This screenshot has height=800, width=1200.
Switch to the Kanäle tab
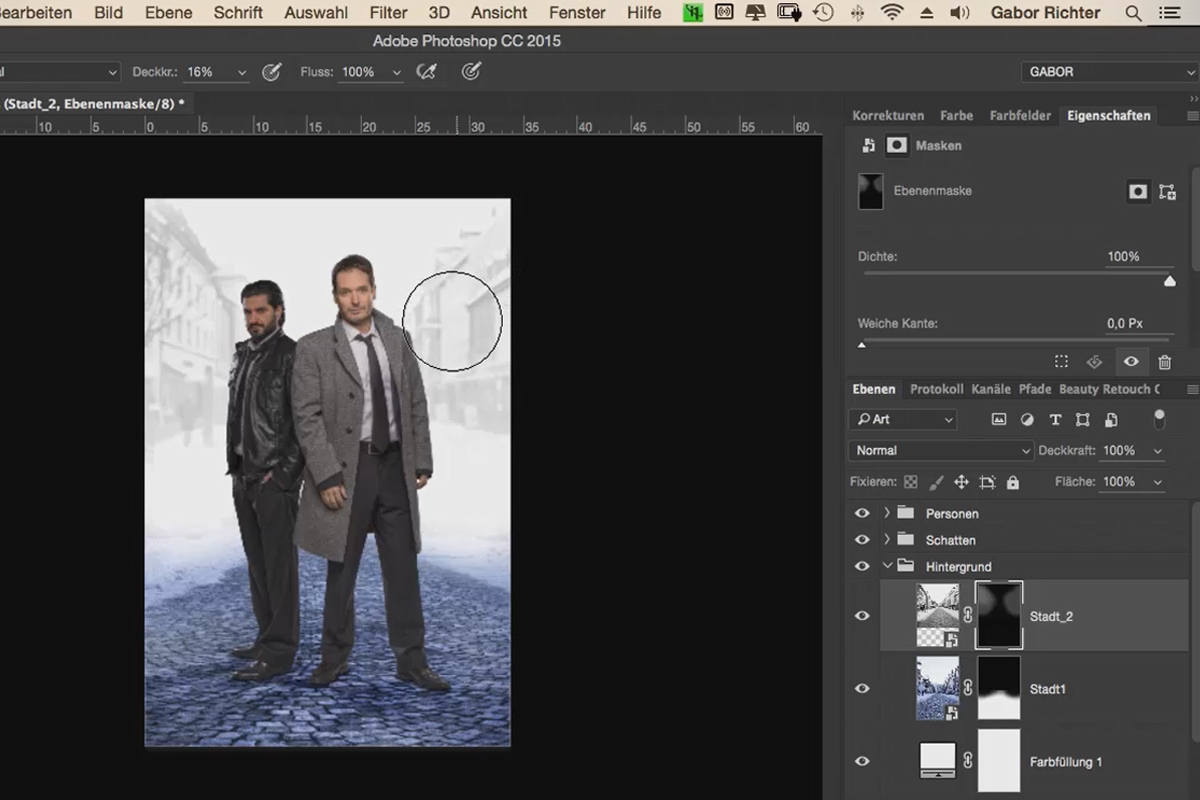pyautogui.click(x=991, y=389)
